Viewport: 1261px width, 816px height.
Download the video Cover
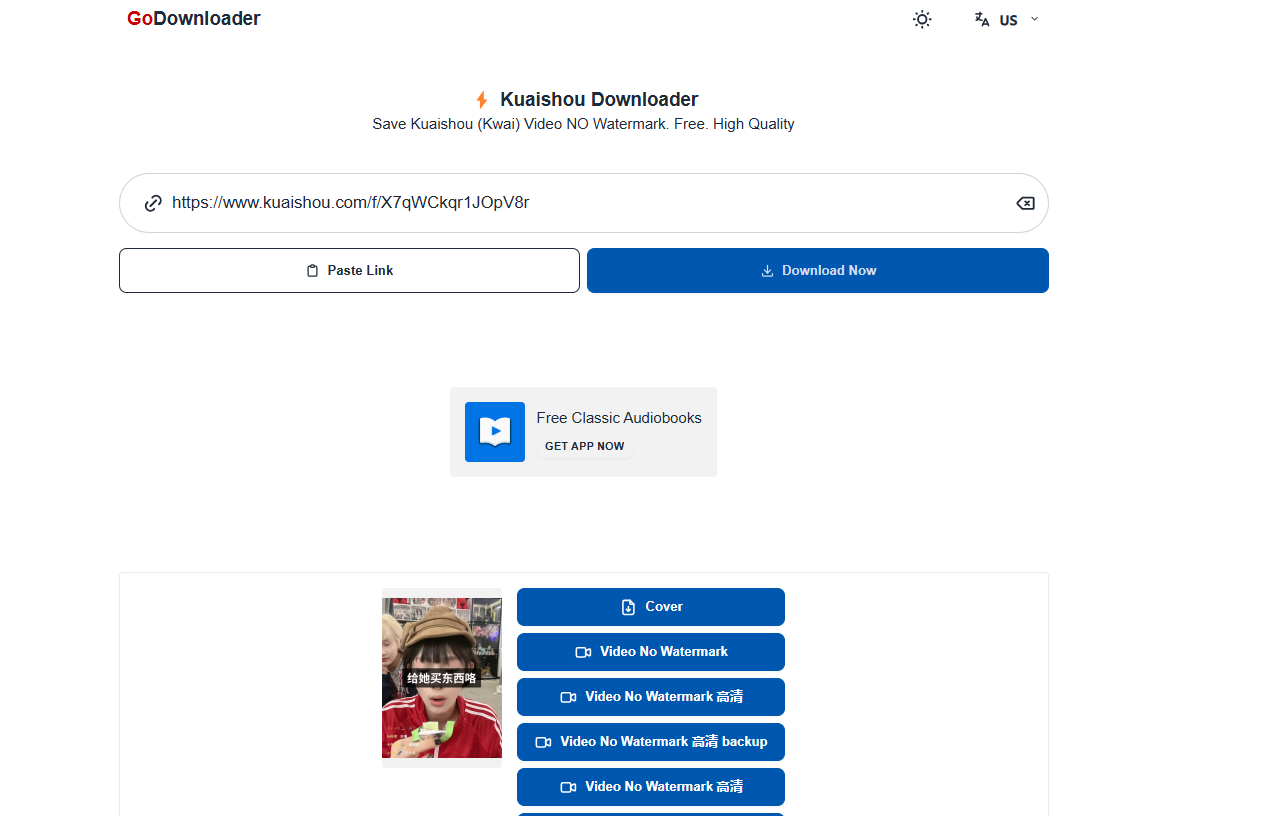pyautogui.click(x=650, y=607)
